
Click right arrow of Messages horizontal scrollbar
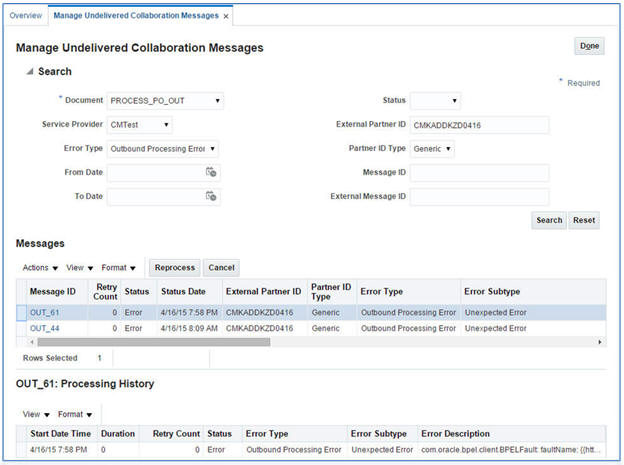[599, 342]
